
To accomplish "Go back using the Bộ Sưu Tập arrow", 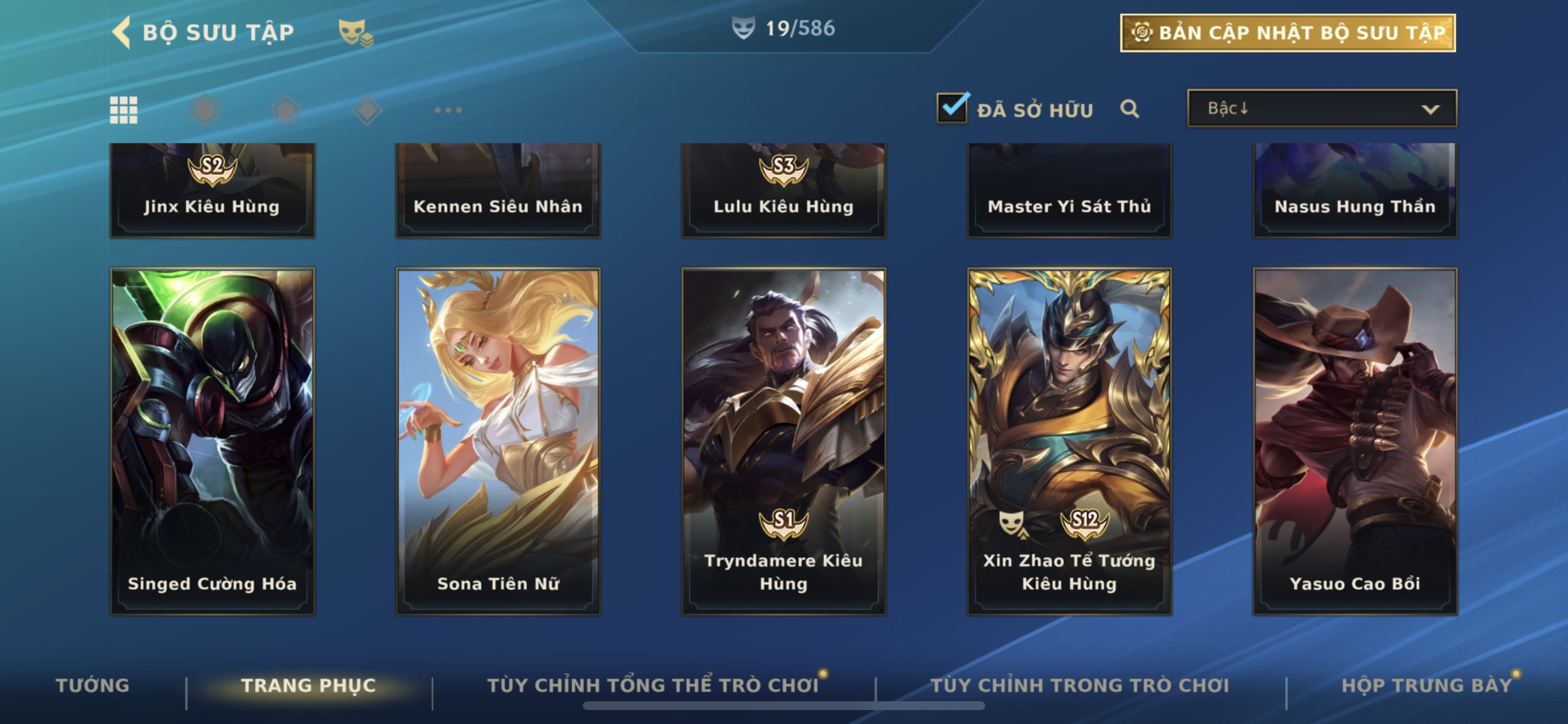I will [x=122, y=31].
